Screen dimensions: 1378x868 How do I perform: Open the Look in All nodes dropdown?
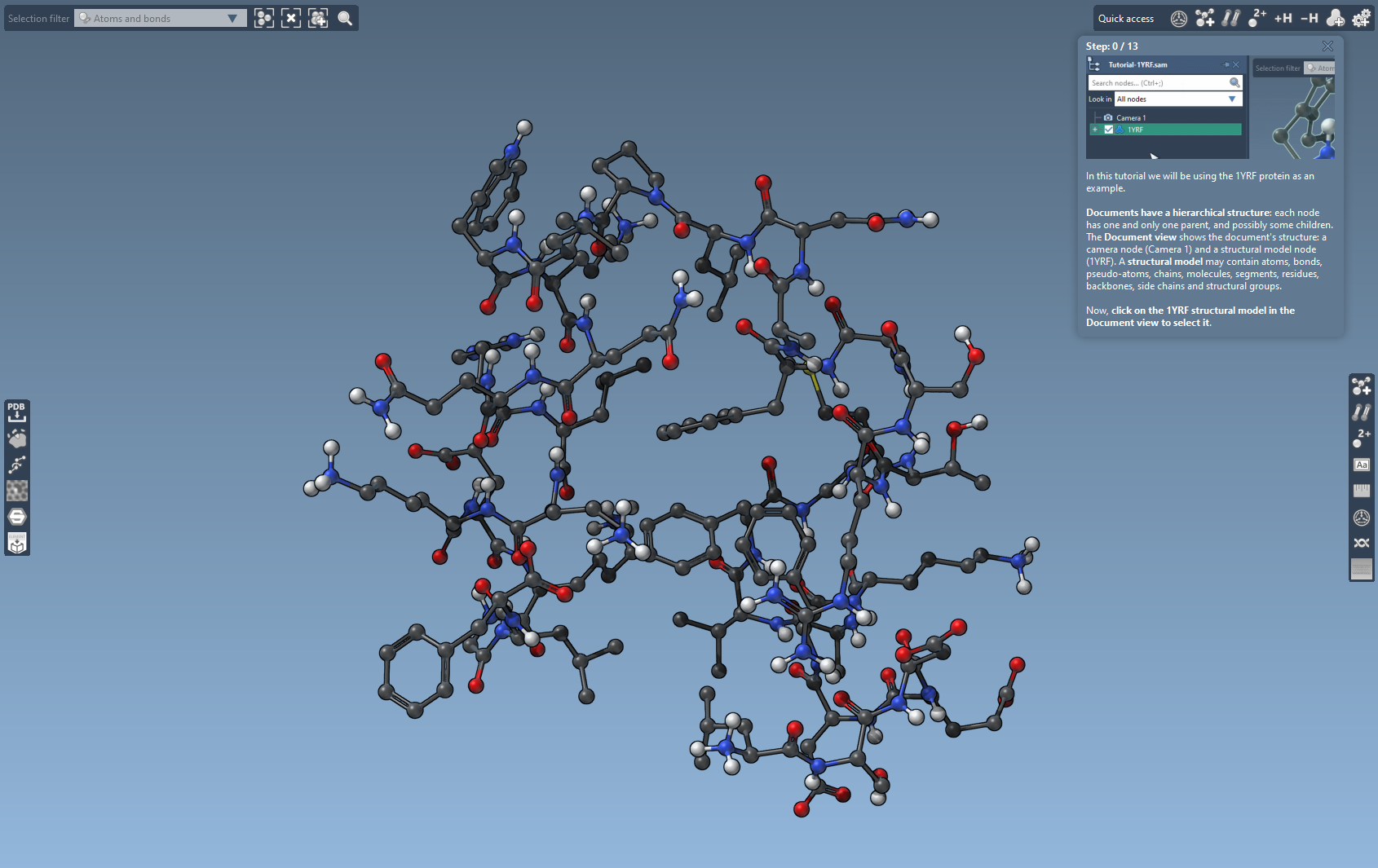click(1177, 99)
